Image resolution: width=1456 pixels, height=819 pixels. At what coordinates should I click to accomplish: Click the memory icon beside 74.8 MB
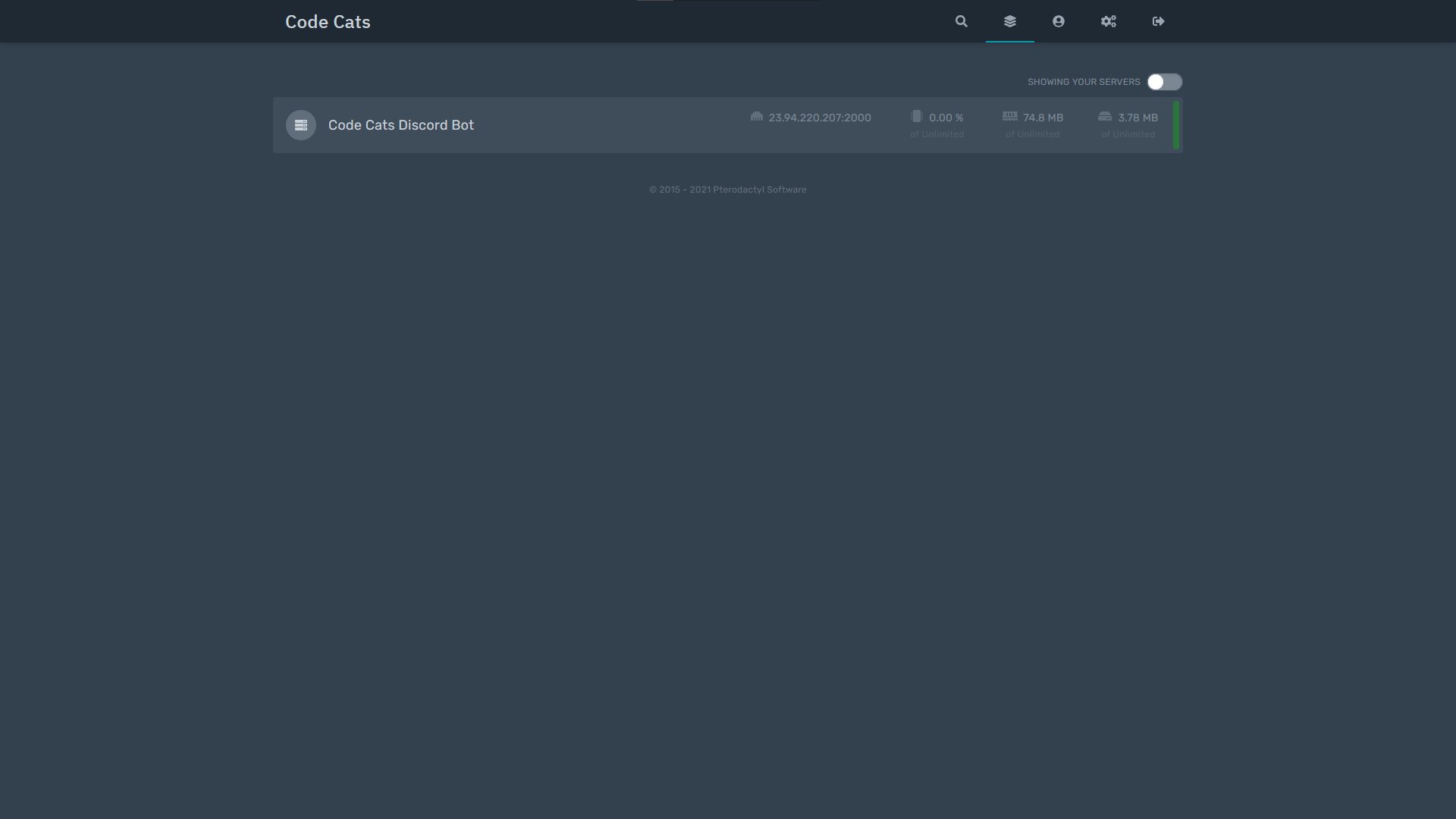[1010, 117]
